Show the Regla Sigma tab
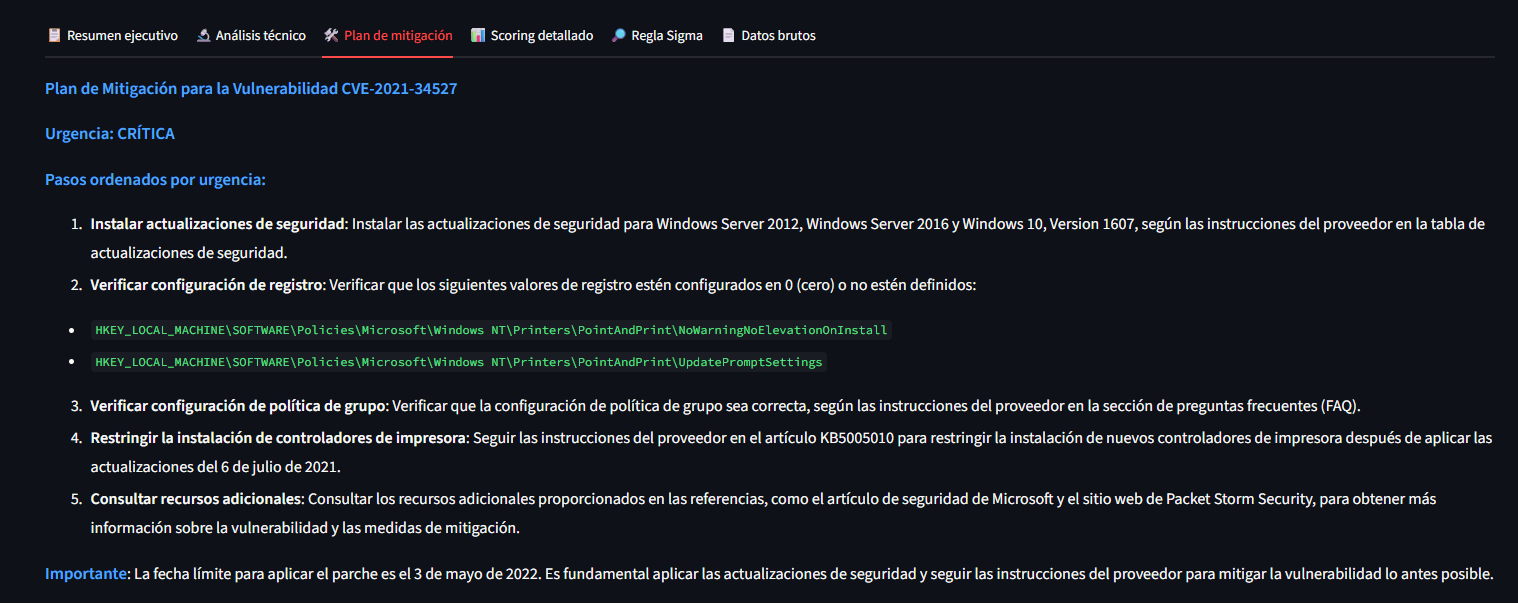Screen dimensions: 1518x604 coord(667,35)
